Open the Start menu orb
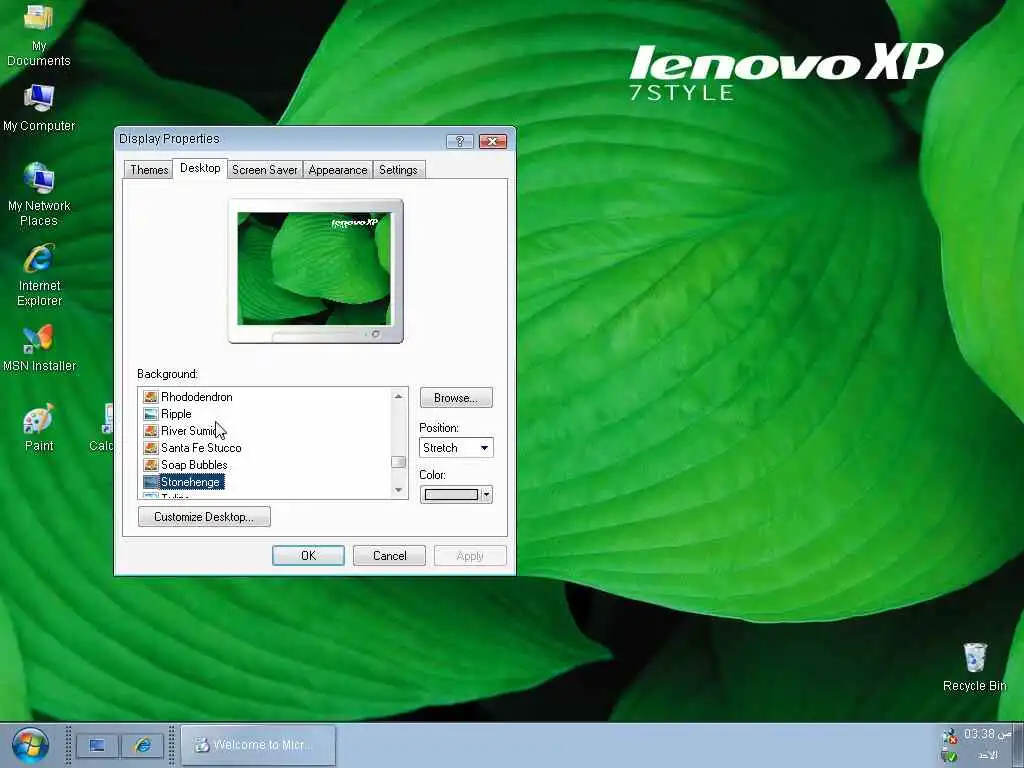1024x768 pixels. point(29,745)
